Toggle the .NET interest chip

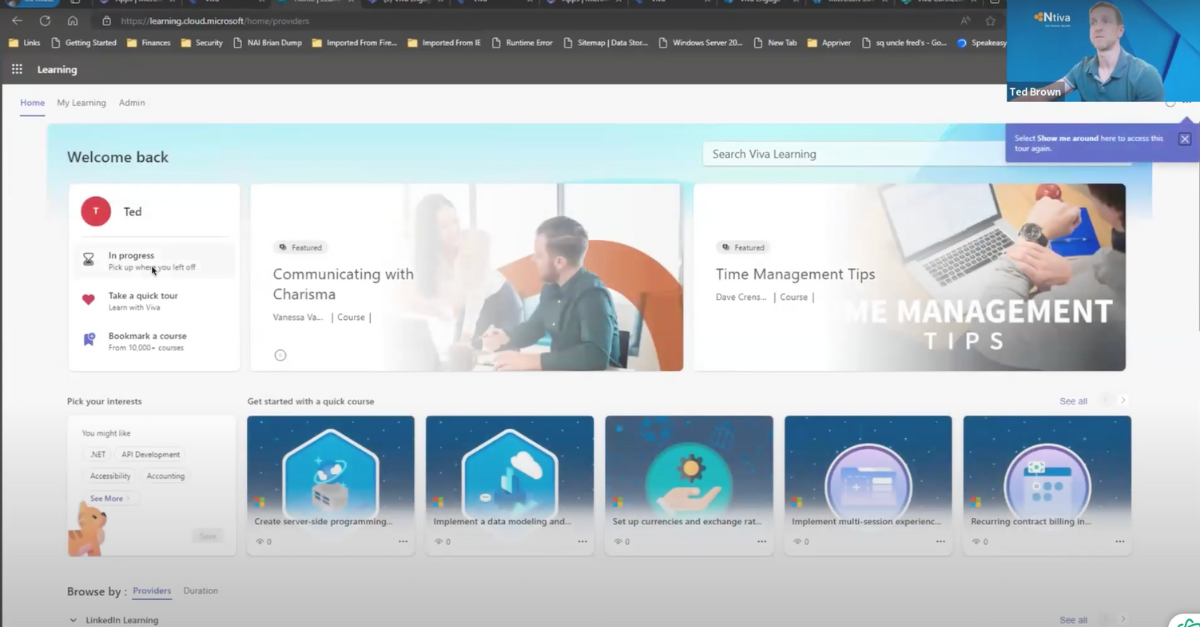pos(97,454)
